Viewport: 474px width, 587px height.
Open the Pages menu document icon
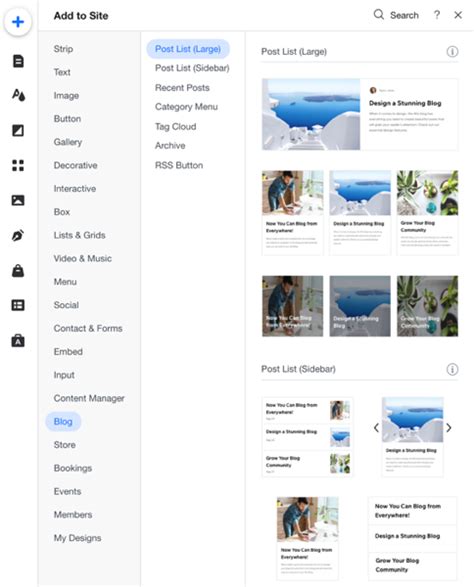tap(18, 61)
